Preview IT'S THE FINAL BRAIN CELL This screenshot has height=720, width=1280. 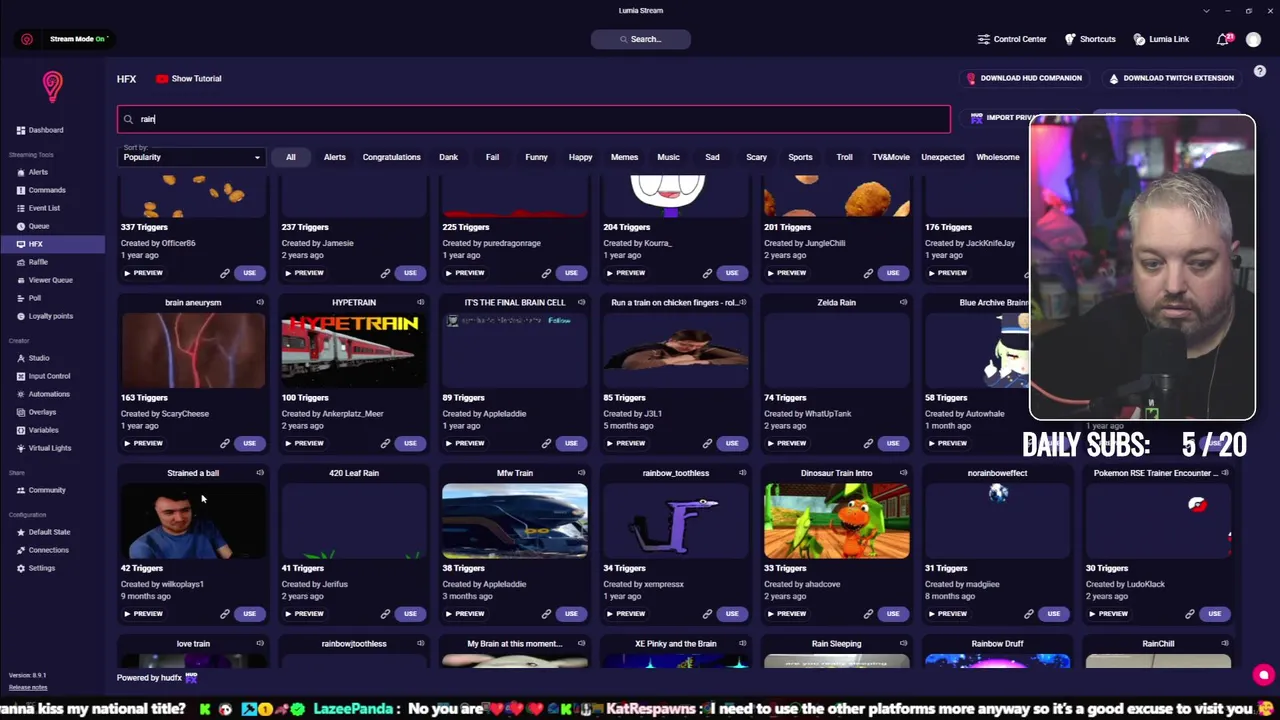point(465,443)
